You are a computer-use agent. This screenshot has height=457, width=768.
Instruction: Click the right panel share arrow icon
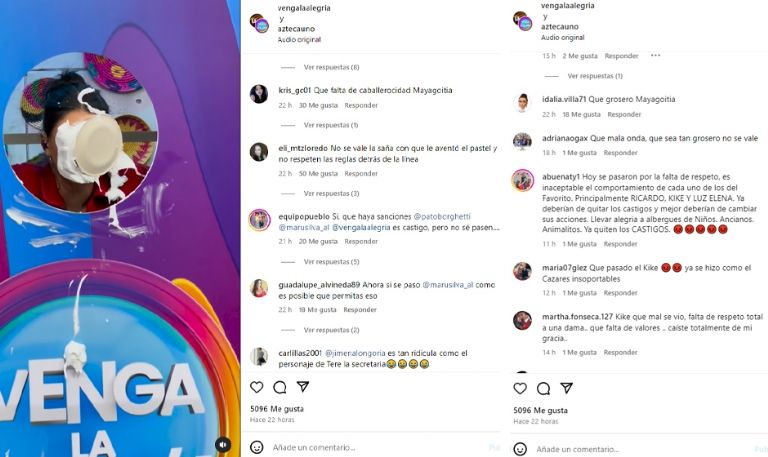click(567, 388)
